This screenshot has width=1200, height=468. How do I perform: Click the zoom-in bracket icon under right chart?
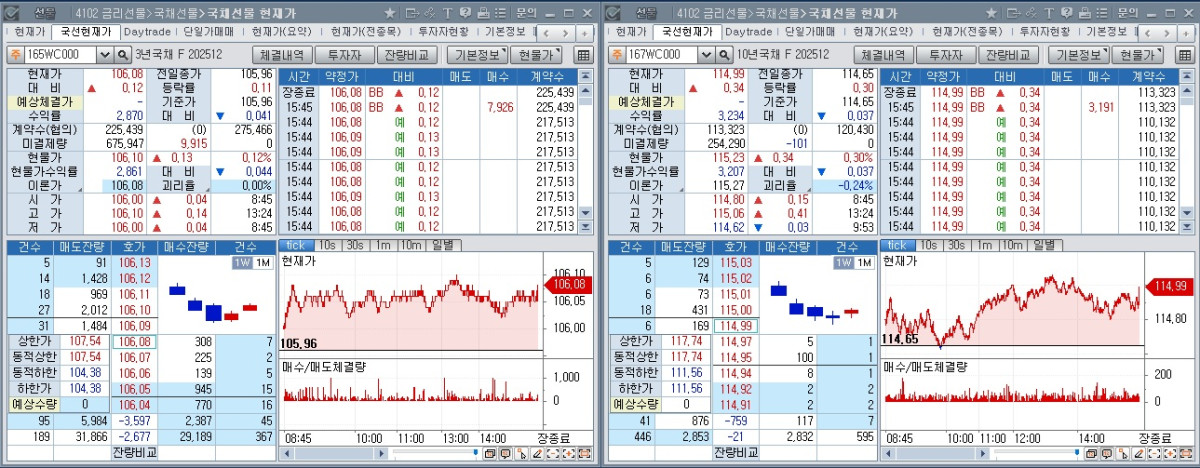(x=1170, y=453)
